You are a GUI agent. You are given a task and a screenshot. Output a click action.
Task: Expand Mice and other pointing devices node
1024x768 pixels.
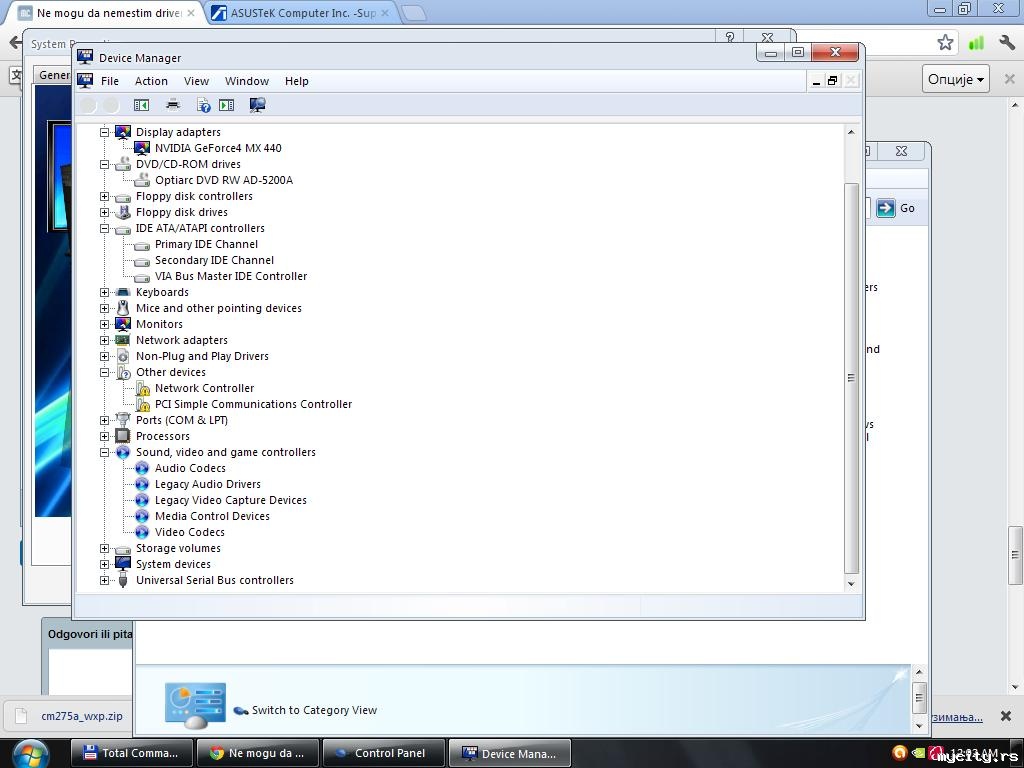pyautogui.click(x=104, y=308)
